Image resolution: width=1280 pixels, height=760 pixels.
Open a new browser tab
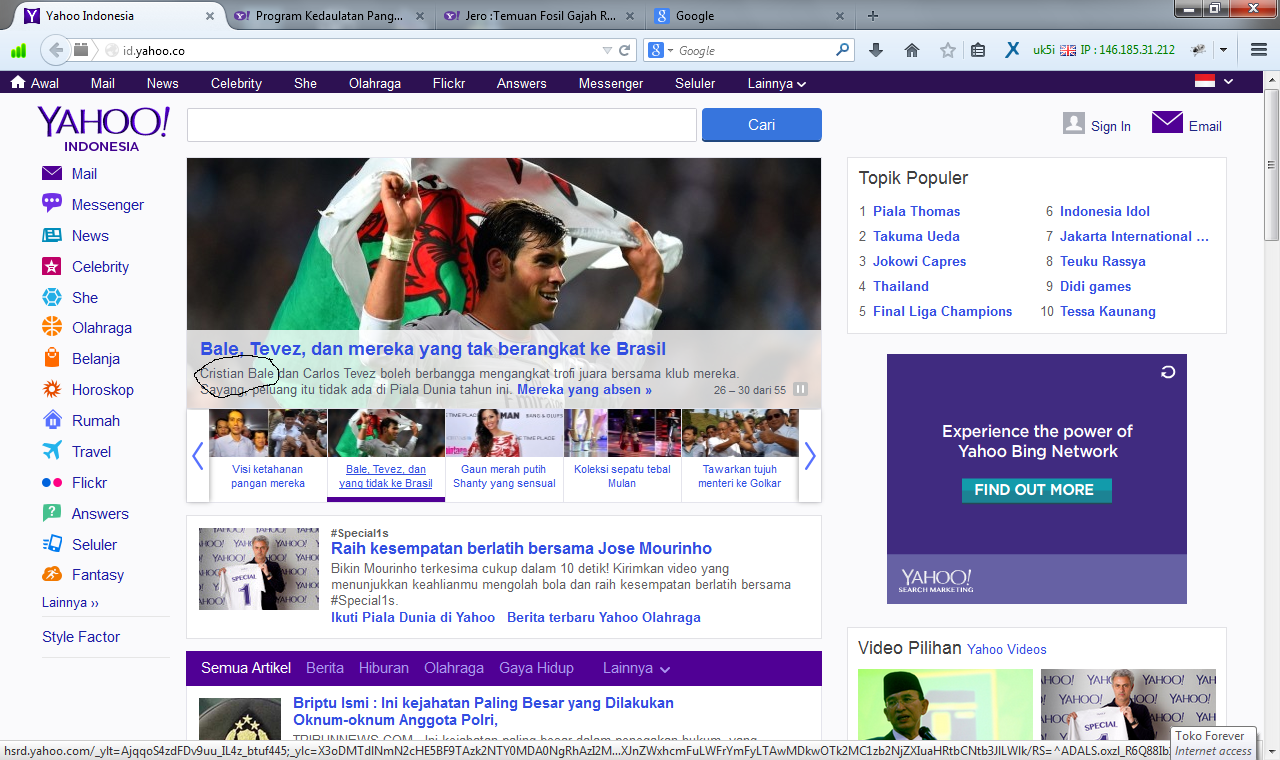tap(872, 16)
